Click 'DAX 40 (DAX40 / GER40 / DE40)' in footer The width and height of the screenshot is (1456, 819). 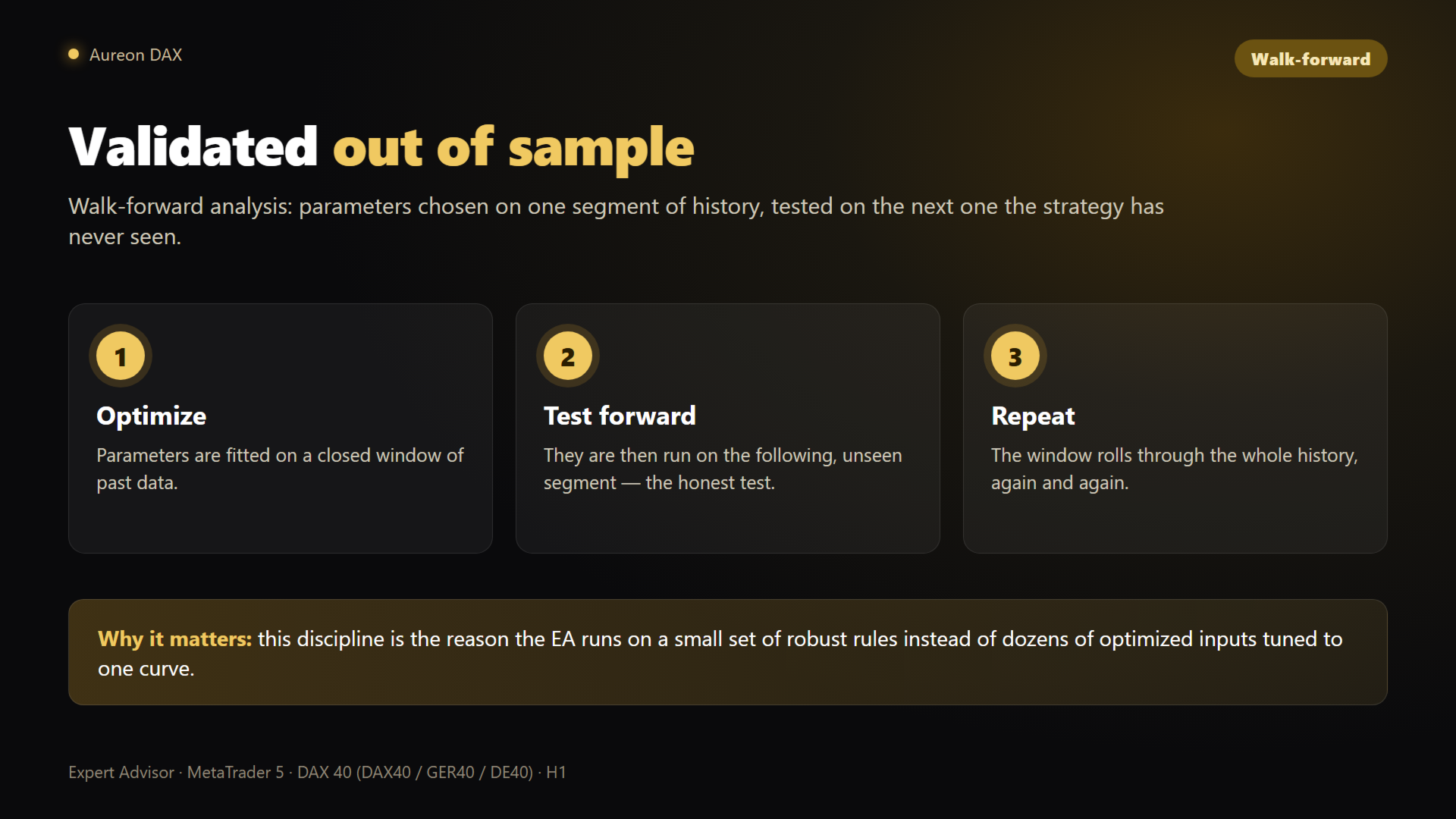pyautogui.click(x=415, y=772)
